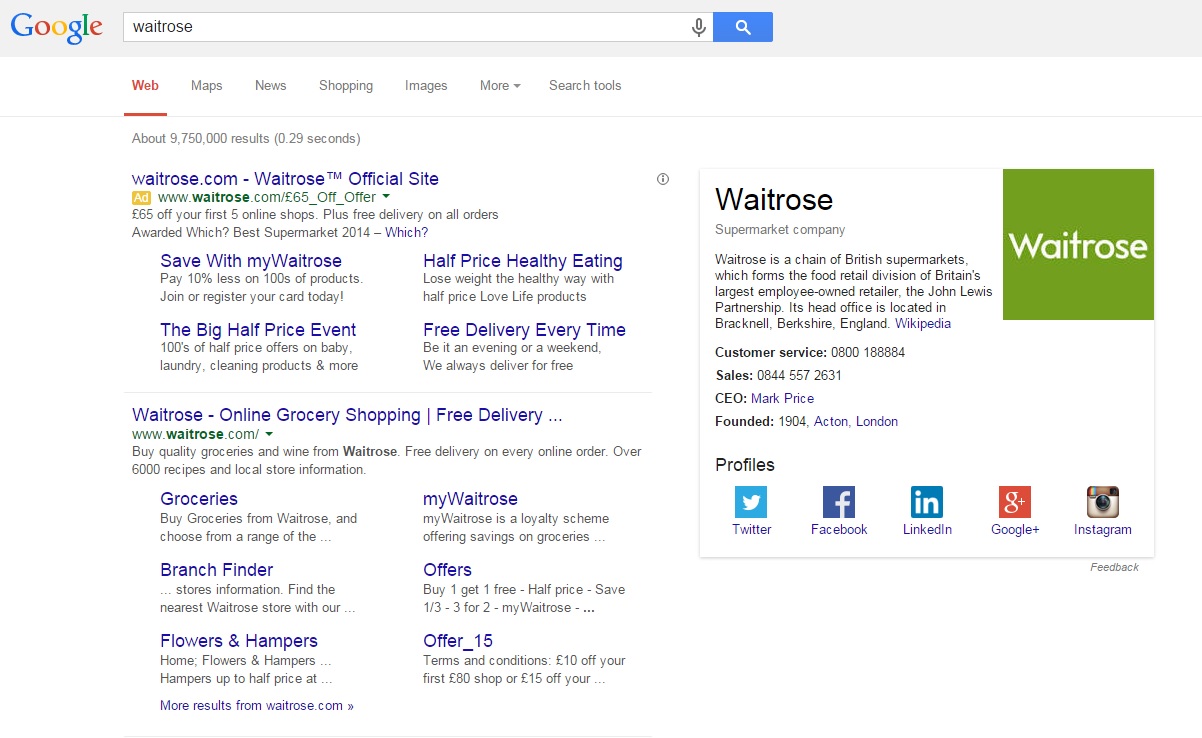The width and height of the screenshot is (1202, 738).
Task: Open the Mark Price CEO link
Action: click(x=782, y=398)
